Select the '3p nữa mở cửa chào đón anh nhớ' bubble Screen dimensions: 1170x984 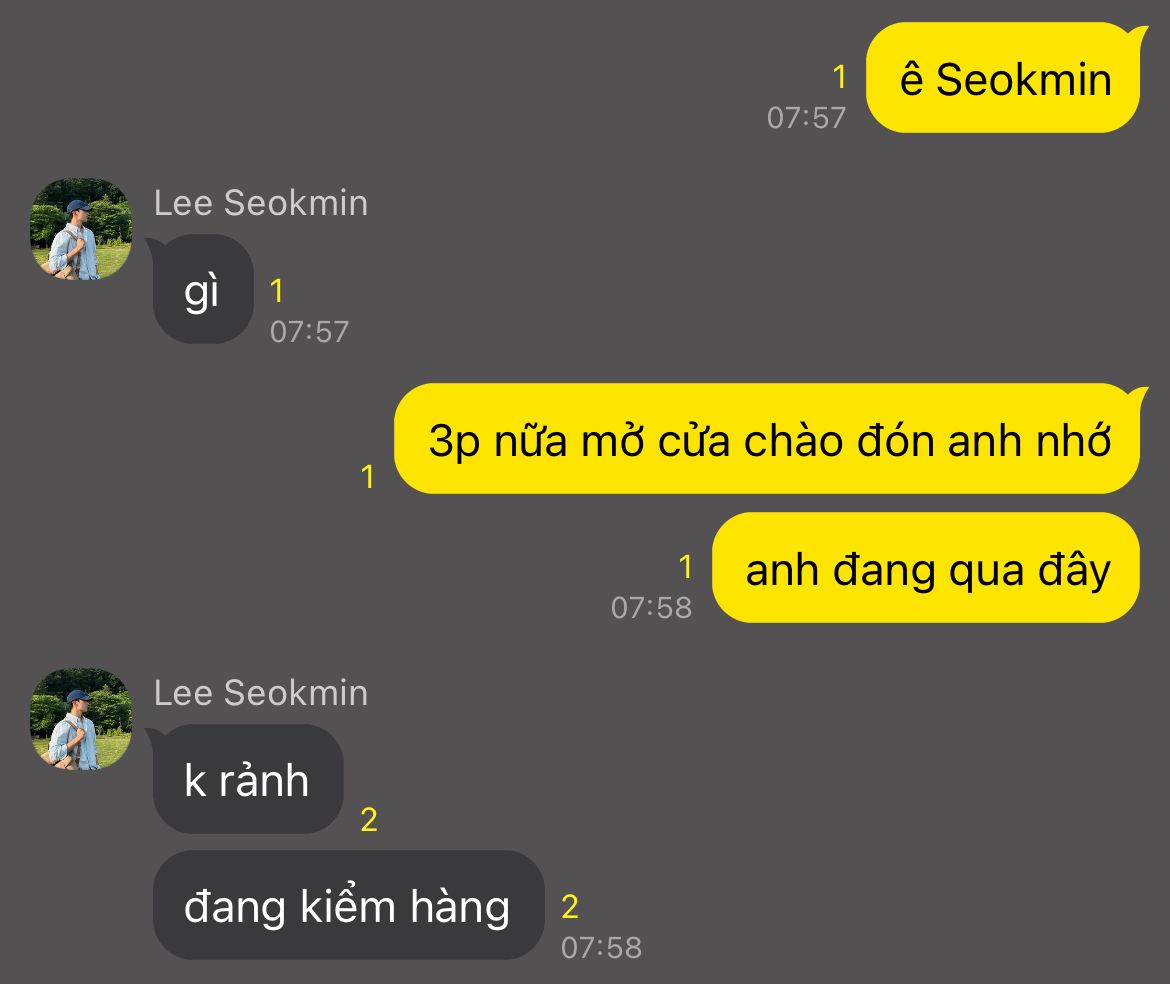[767, 439]
